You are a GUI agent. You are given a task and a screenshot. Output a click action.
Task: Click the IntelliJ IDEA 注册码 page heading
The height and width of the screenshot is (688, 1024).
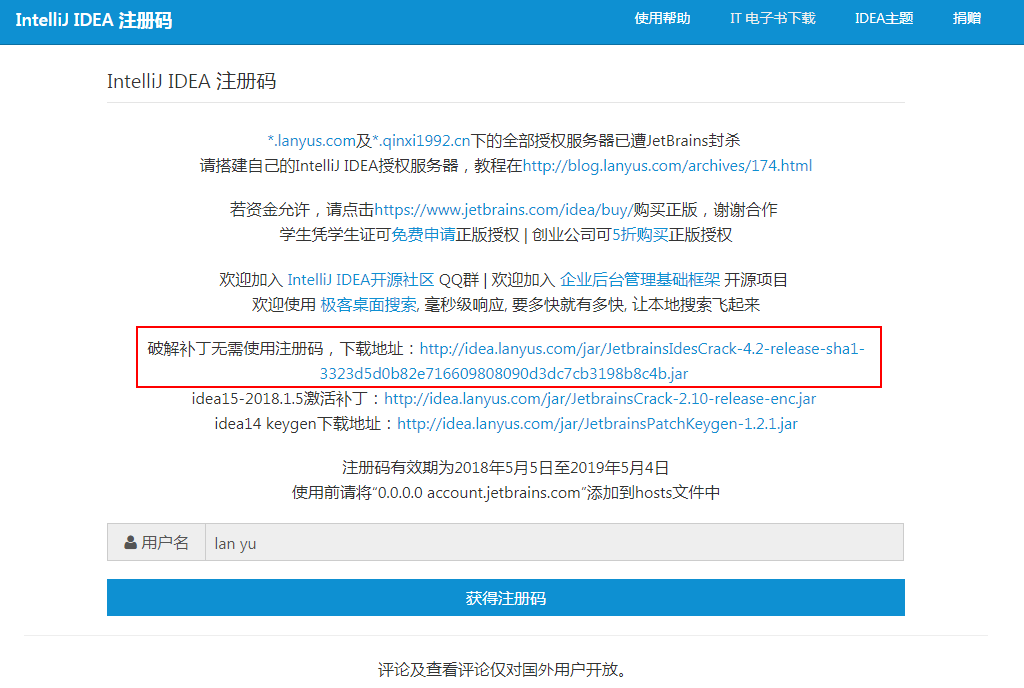point(191,81)
